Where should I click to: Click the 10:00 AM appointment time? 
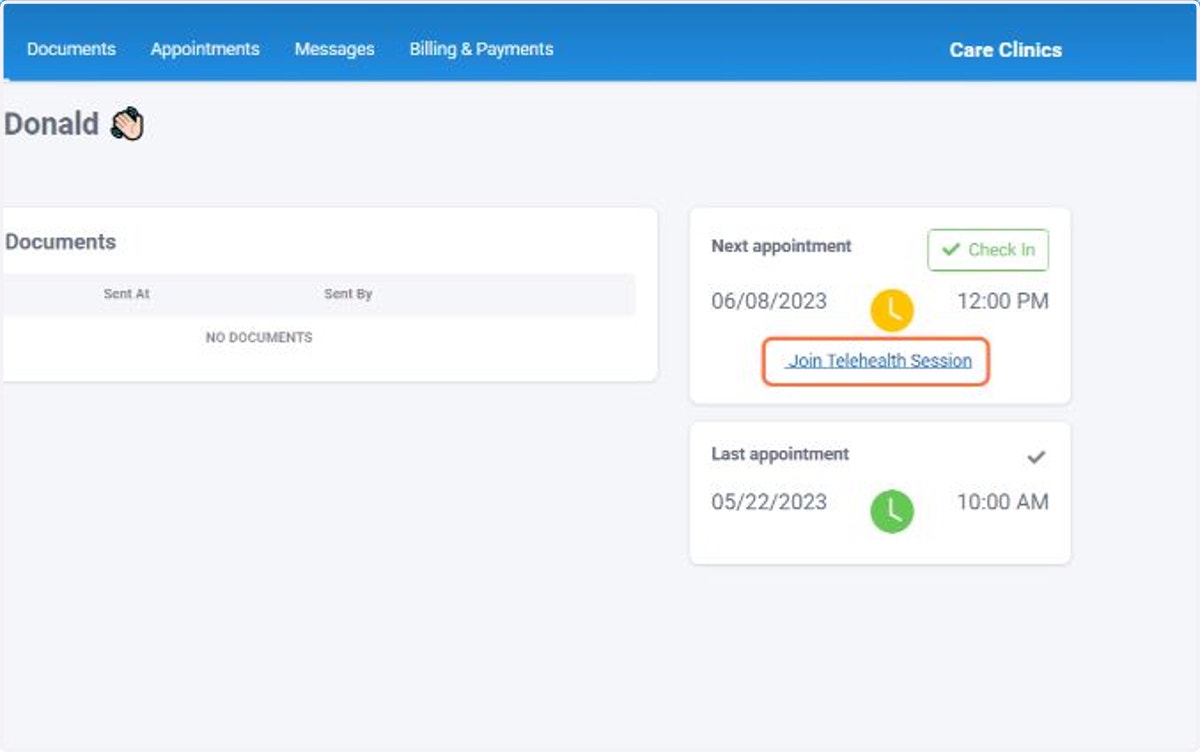pyautogui.click(x=1003, y=501)
